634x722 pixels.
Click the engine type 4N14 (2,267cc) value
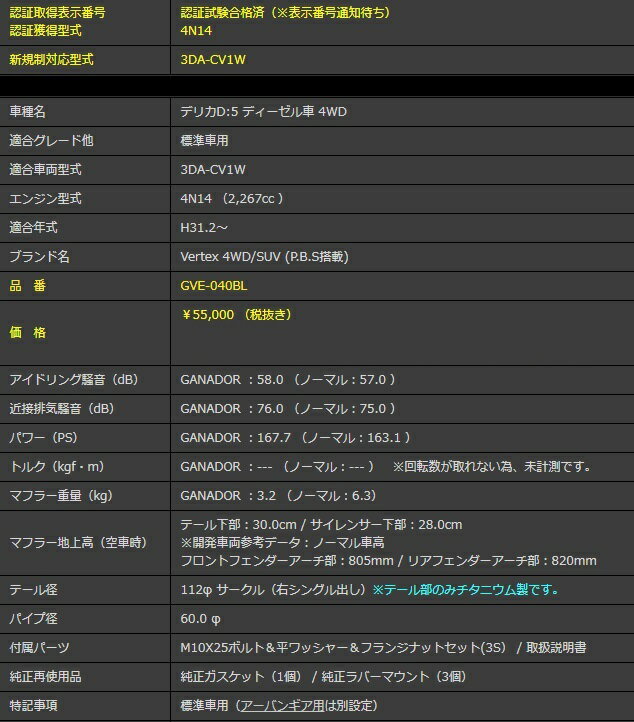click(232, 198)
